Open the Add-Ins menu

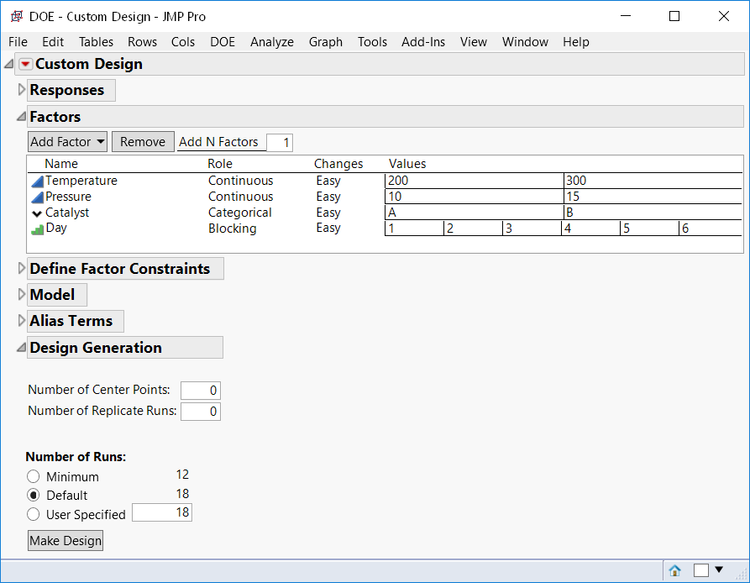[423, 42]
